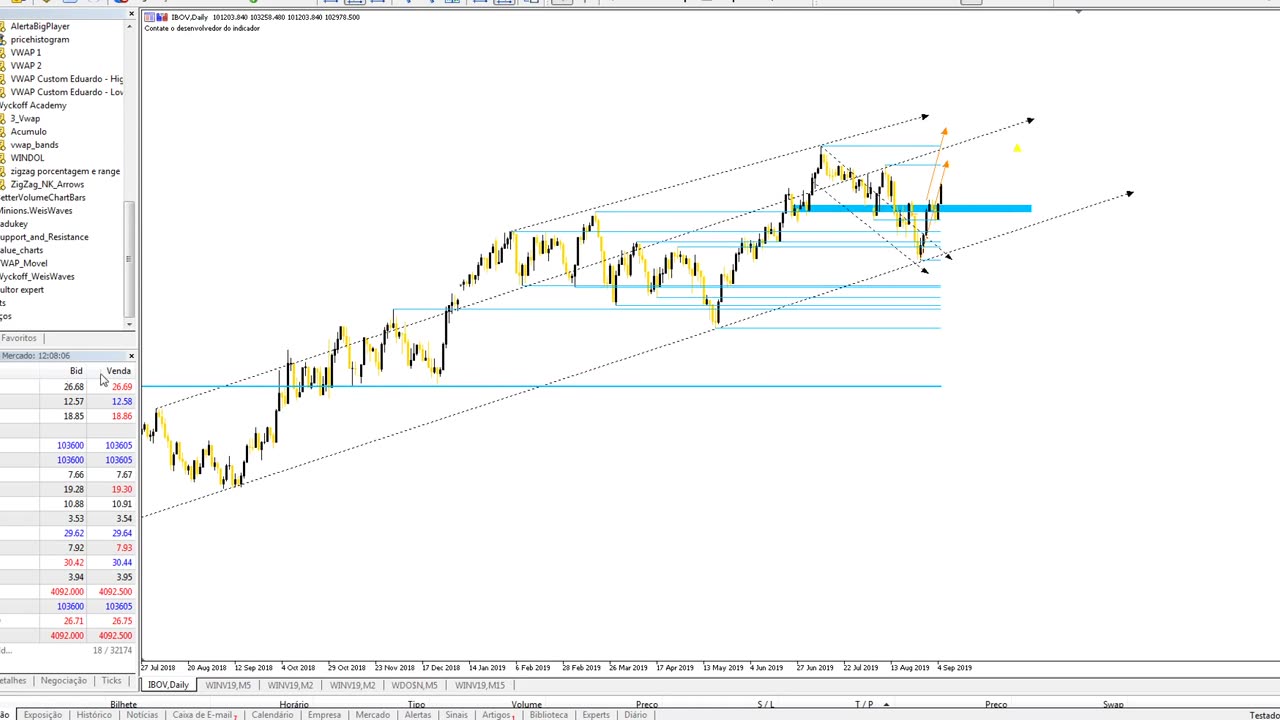Select the Market Watch row with bid 12.57
The image size is (1280, 720).
68,401
